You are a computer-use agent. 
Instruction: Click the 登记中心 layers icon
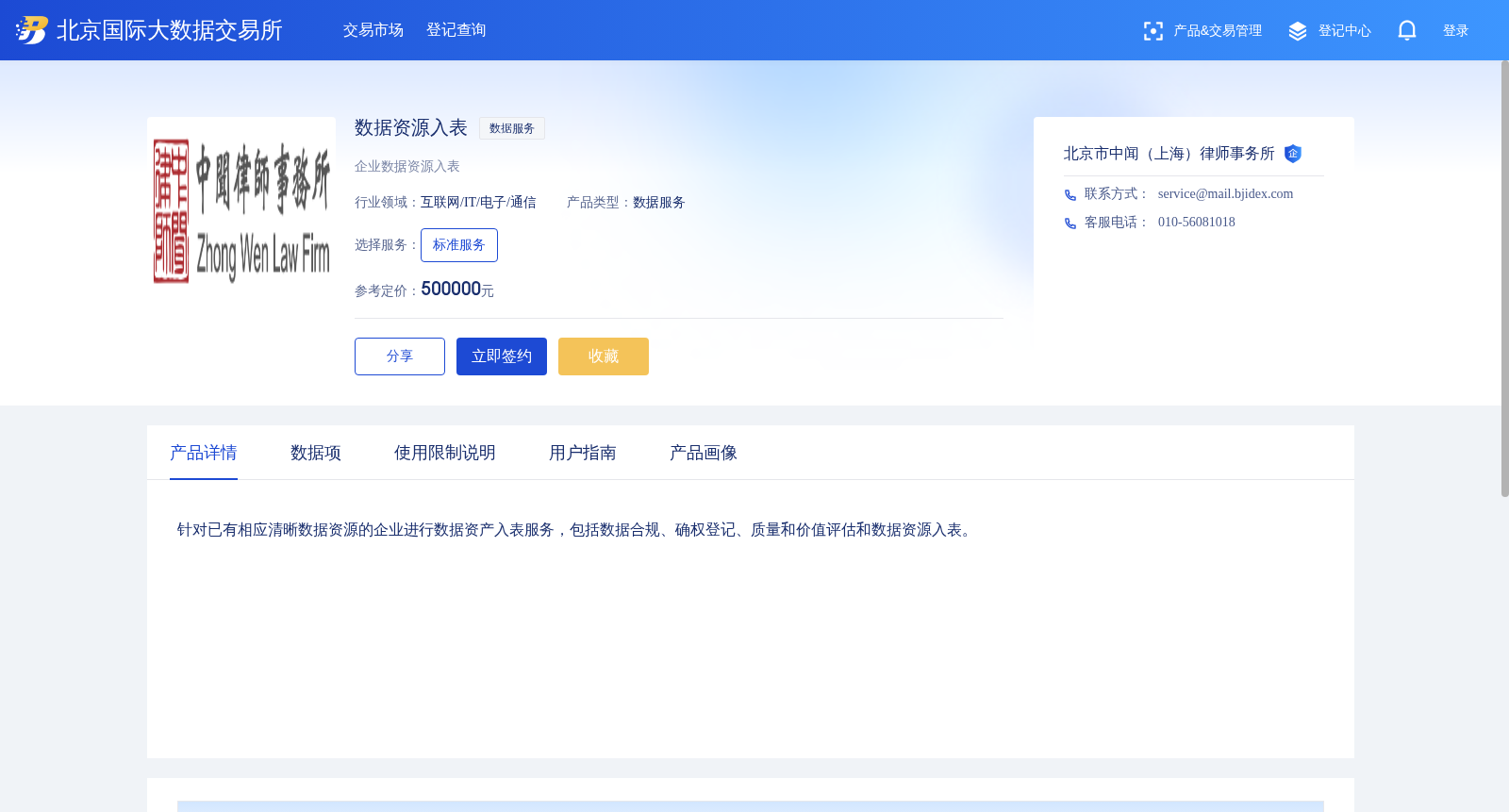click(x=1298, y=31)
